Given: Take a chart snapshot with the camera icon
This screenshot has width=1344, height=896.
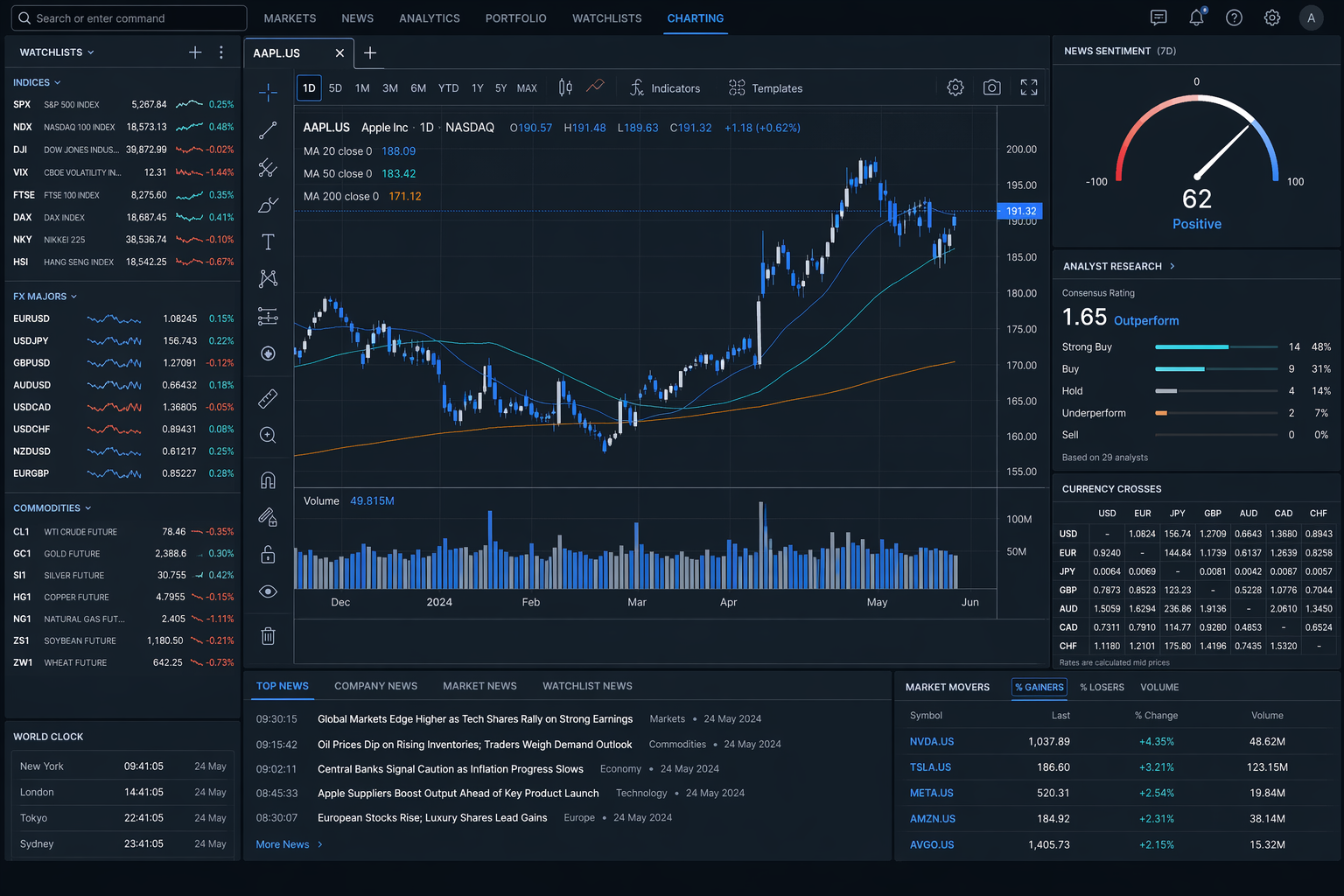Looking at the screenshot, I should 991,87.
